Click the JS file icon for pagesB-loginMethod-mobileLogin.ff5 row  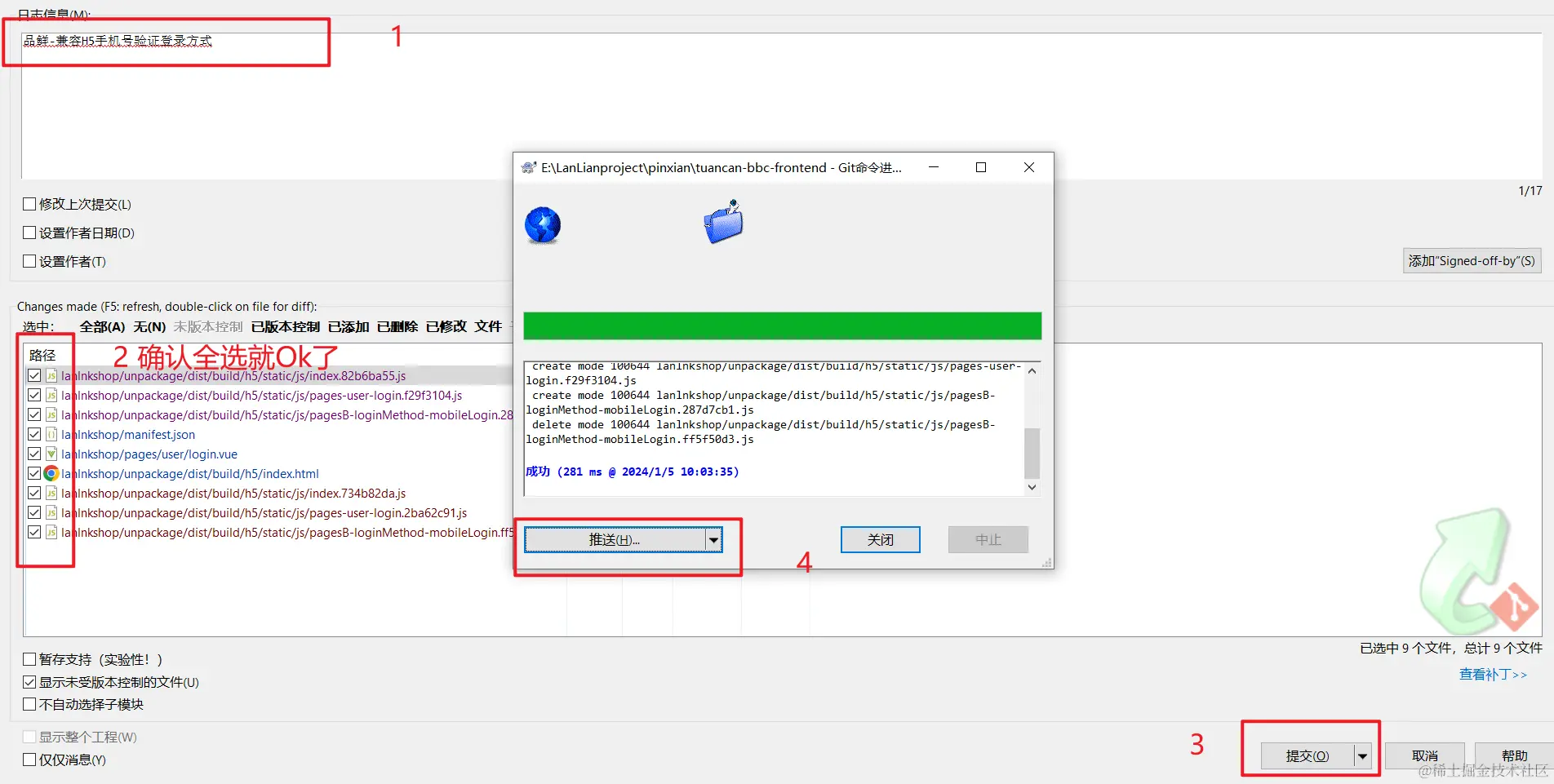tap(51, 533)
